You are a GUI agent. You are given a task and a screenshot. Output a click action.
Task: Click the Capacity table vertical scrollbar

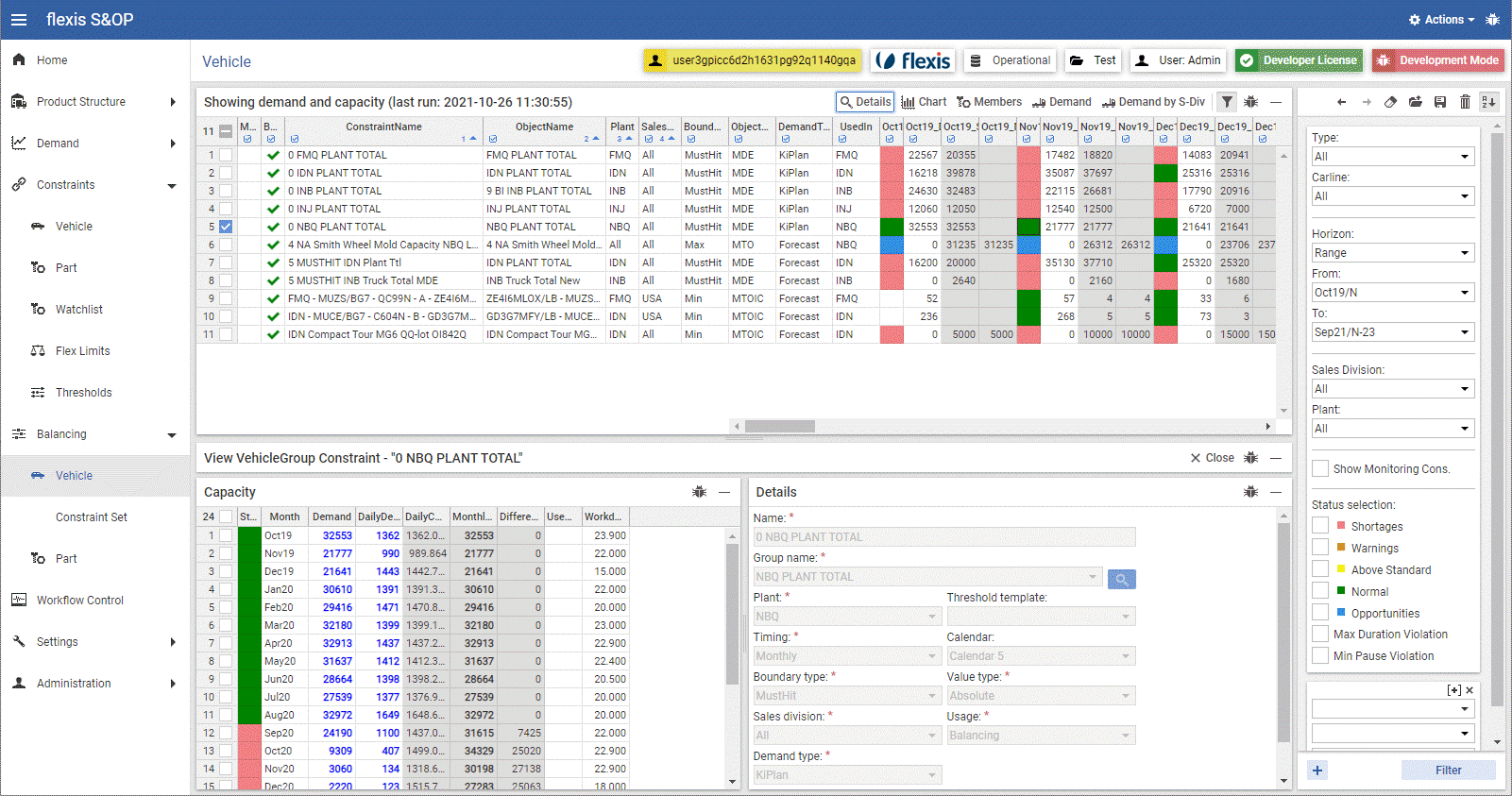(x=732, y=614)
